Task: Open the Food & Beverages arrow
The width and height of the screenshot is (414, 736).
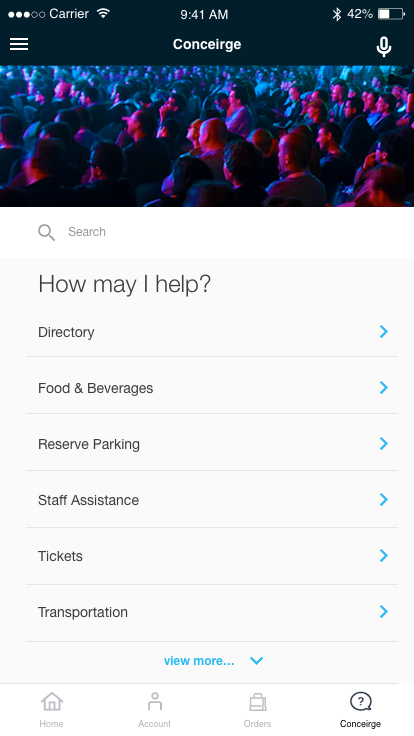Action: click(x=384, y=388)
